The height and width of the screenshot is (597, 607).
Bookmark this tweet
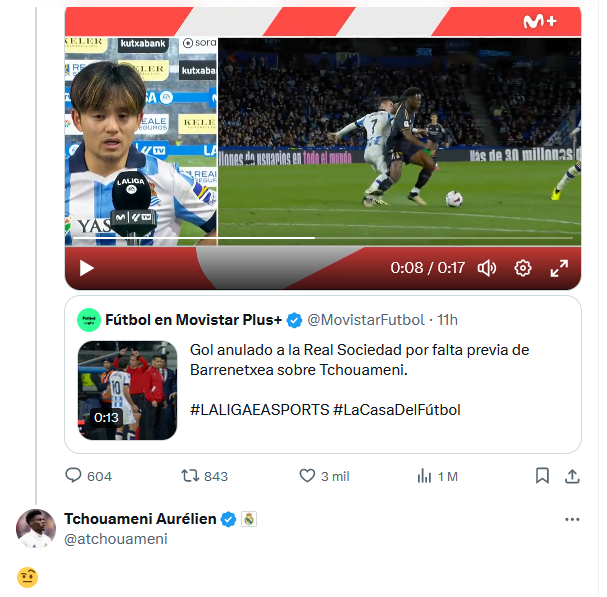point(542,476)
